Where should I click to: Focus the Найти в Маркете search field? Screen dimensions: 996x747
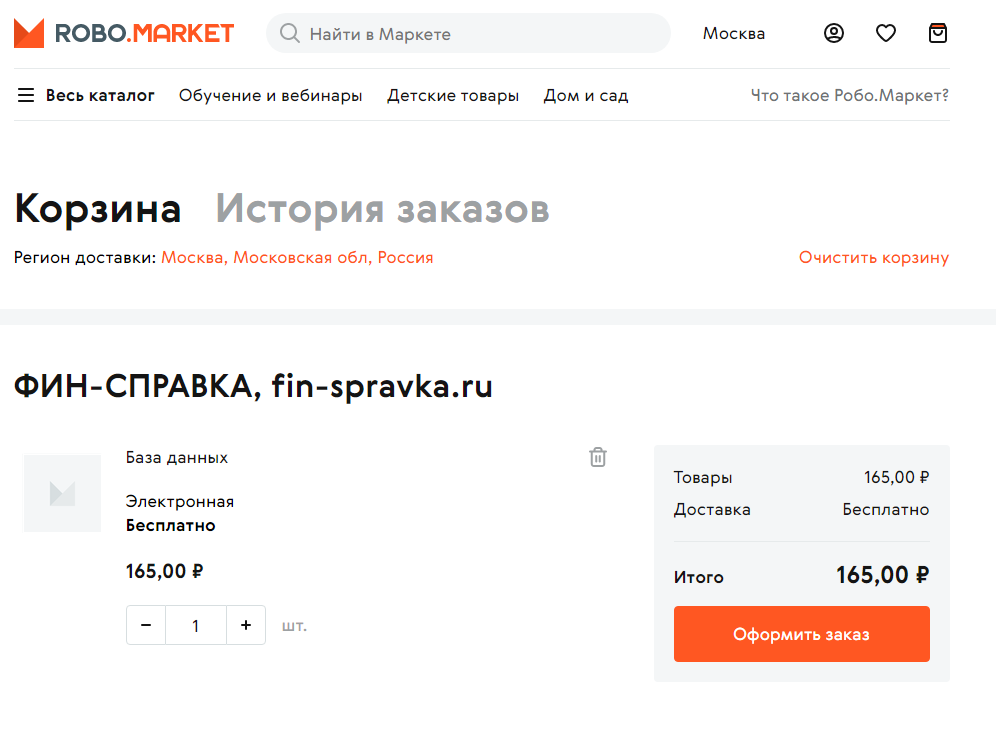(480, 34)
